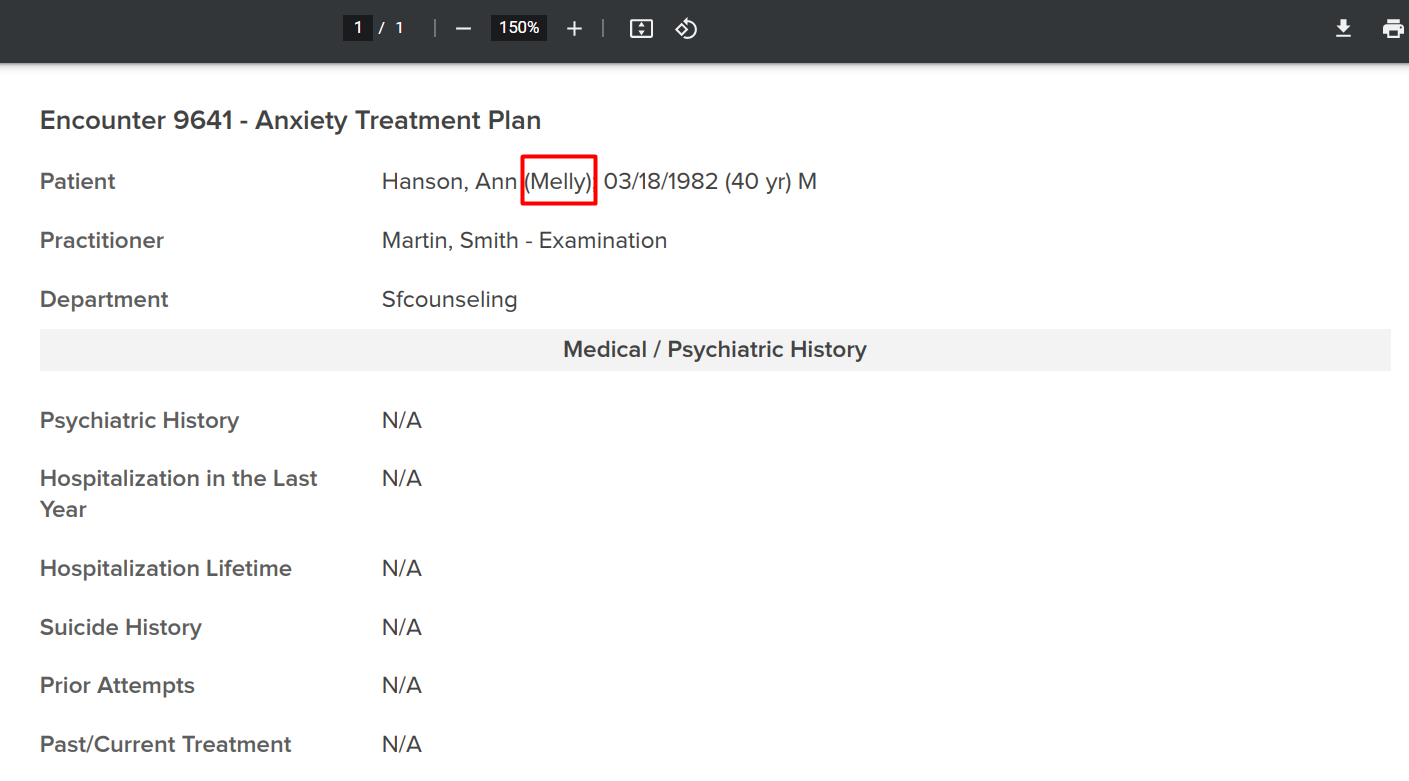Click the Sfcounseling department value
This screenshot has height=781, width=1409.
pyautogui.click(x=450, y=300)
